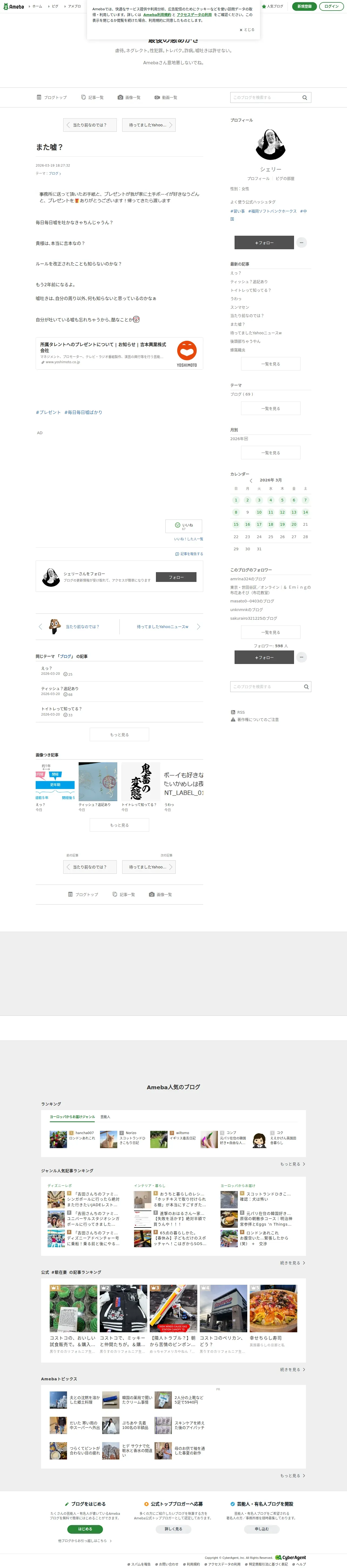Click もっと見る under 同じテーマ articles

click(x=119, y=735)
